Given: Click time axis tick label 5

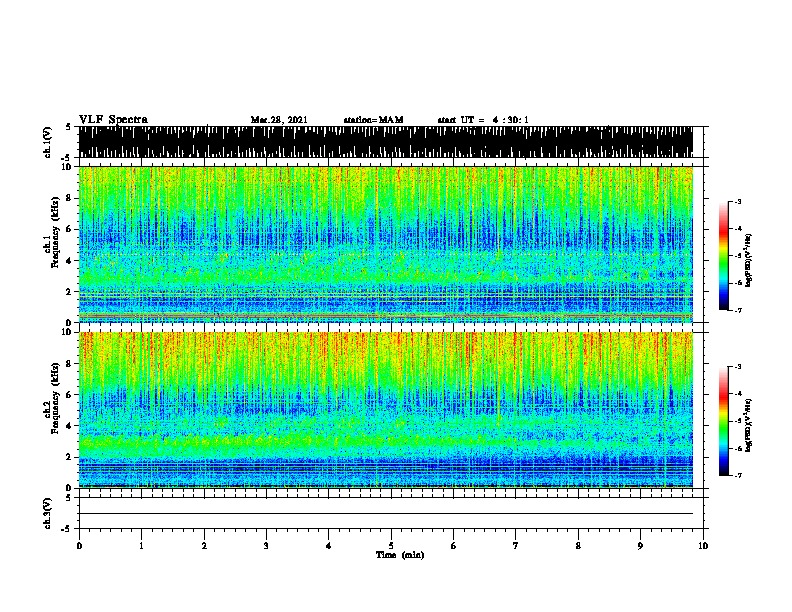Looking at the screenshot, I should (391, 546).
